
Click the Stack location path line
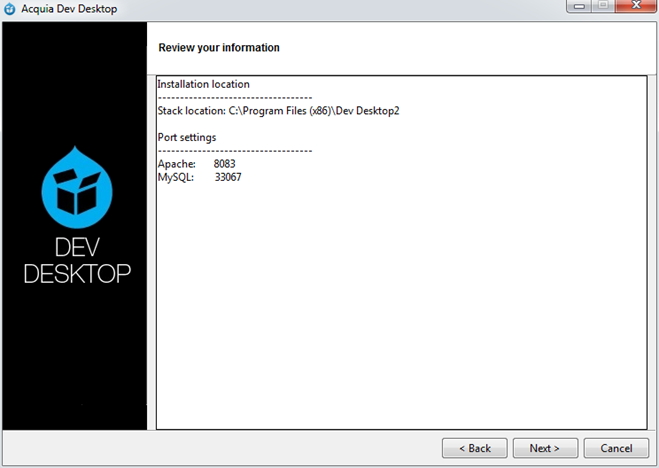click(278, 111)
